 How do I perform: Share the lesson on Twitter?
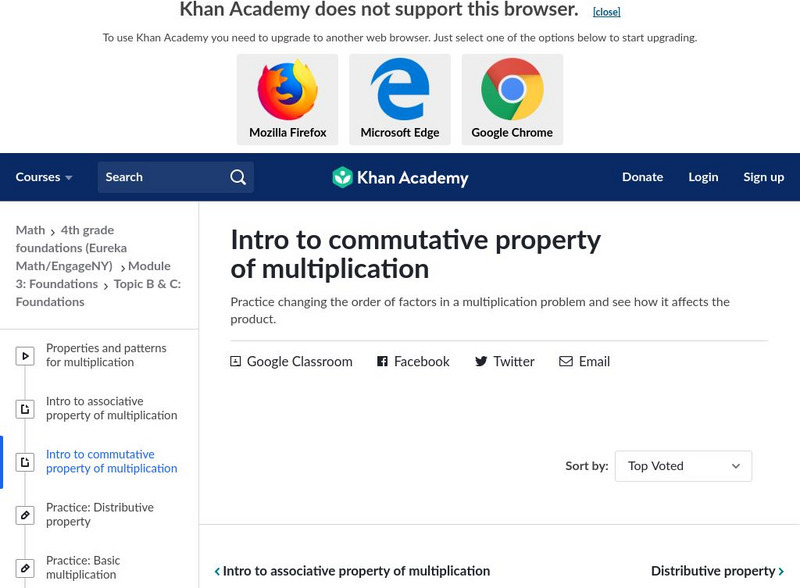click(504, 361)
